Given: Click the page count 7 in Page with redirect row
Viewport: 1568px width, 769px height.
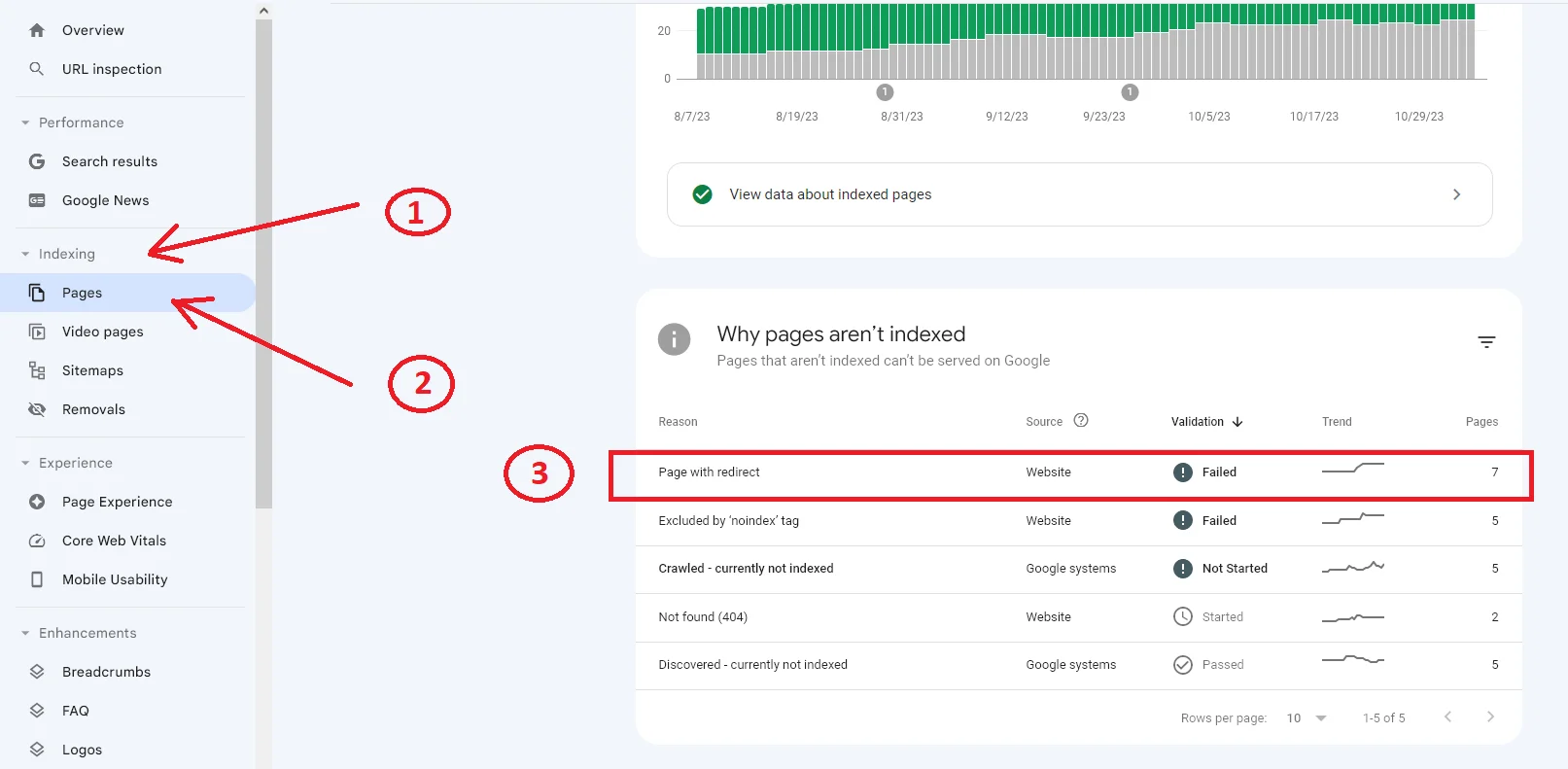Looking at the screenshot, I should tap(1495, 472).
